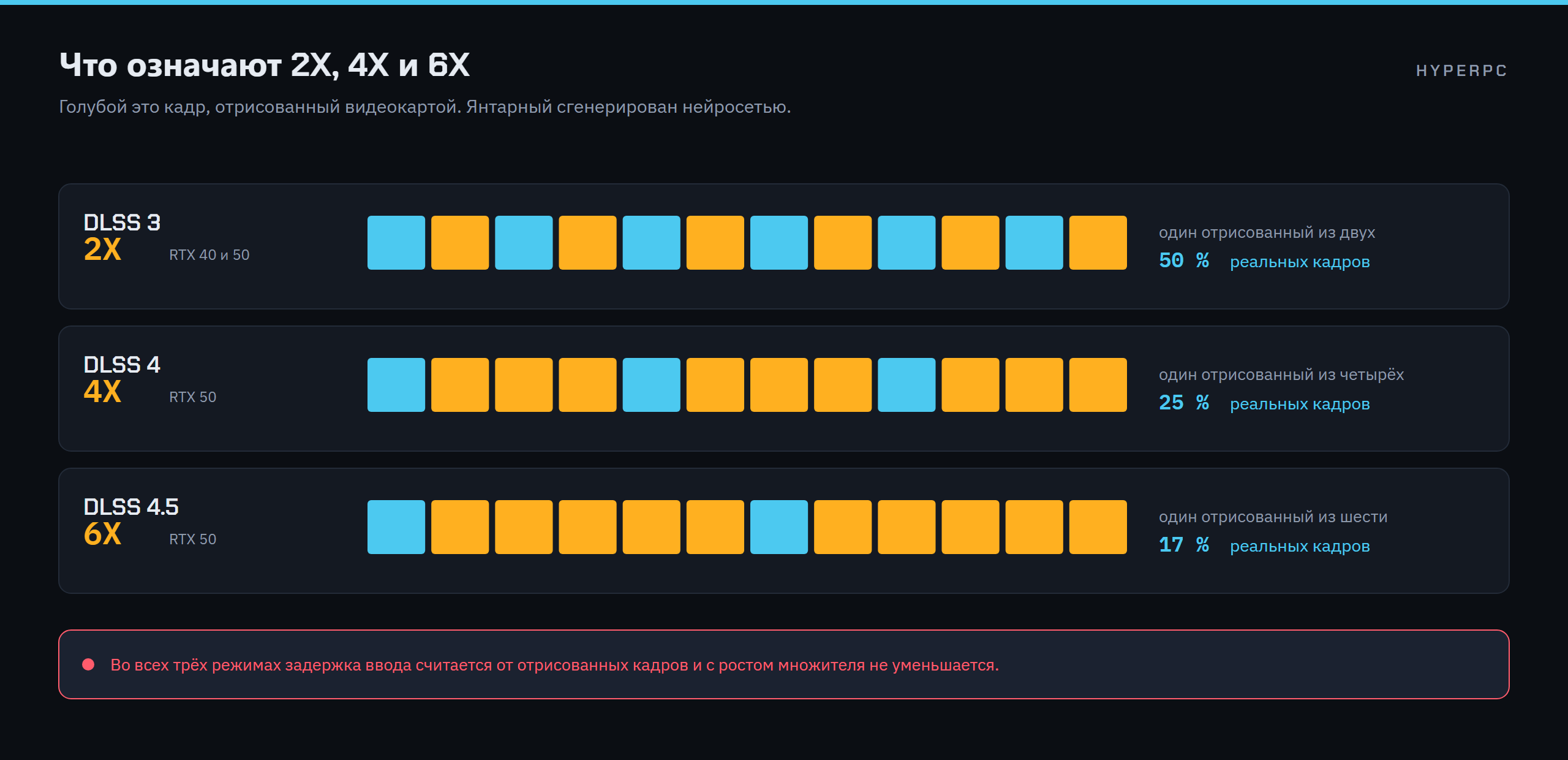
Task: Click the red warning text about задержка ввода
Action: click(555, 665)
